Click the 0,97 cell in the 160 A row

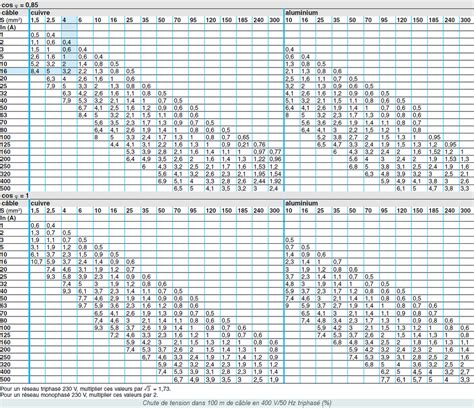pos(259,152)
